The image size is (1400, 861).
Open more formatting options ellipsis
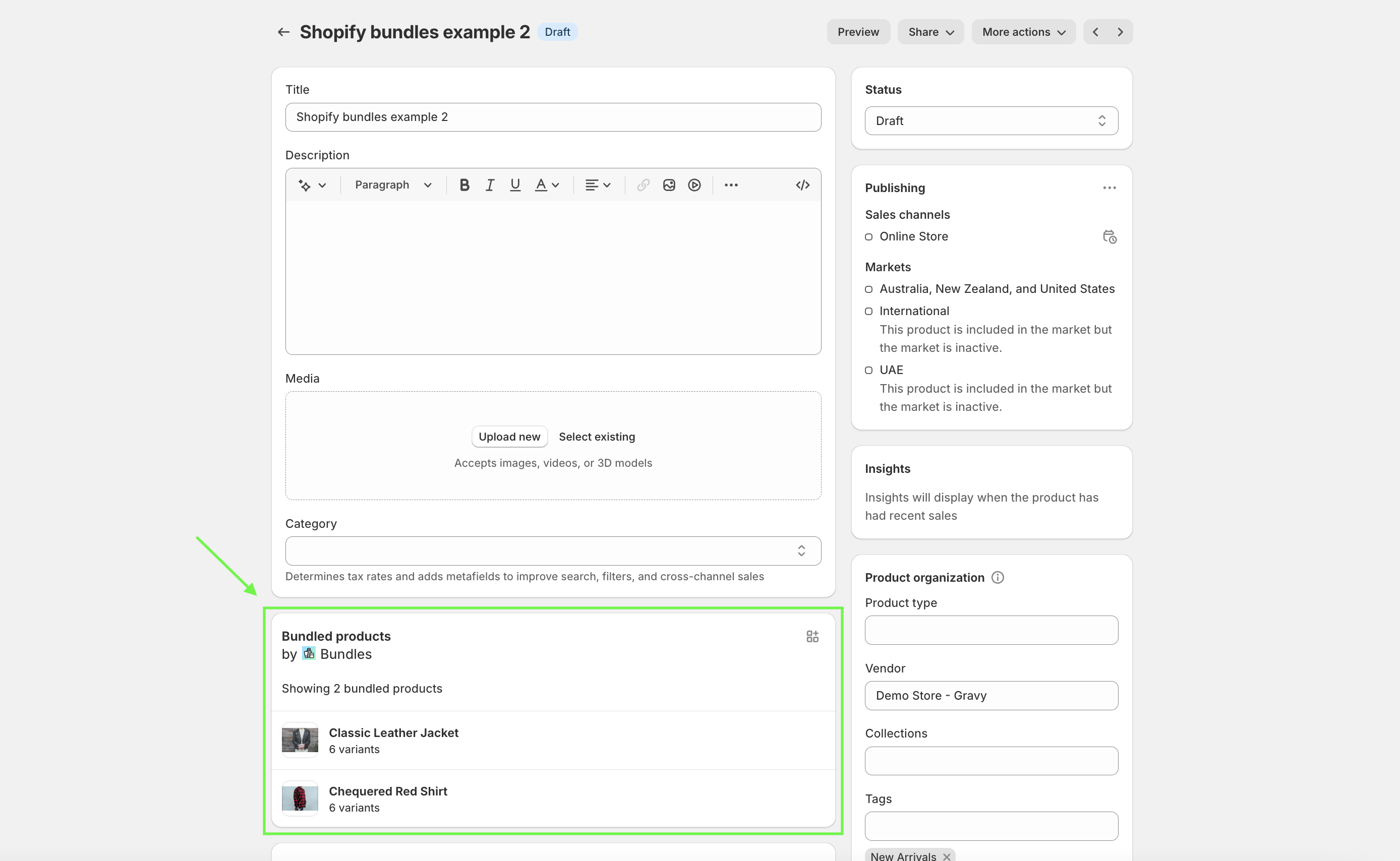[731, 185]
